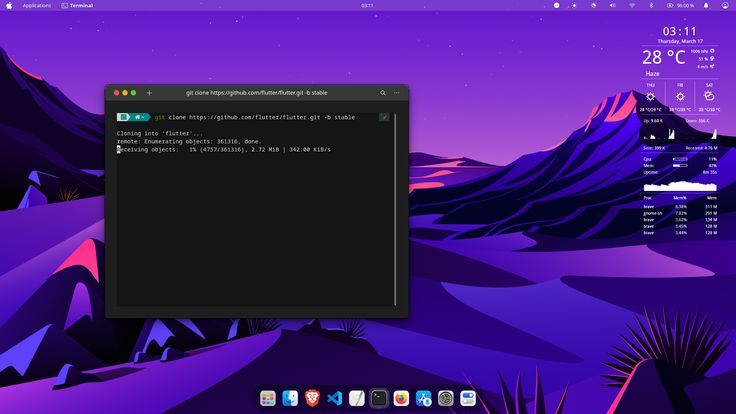
Task: Open the toggle switches app in dock
Action: pyautogui.click(x=467, y=399)
